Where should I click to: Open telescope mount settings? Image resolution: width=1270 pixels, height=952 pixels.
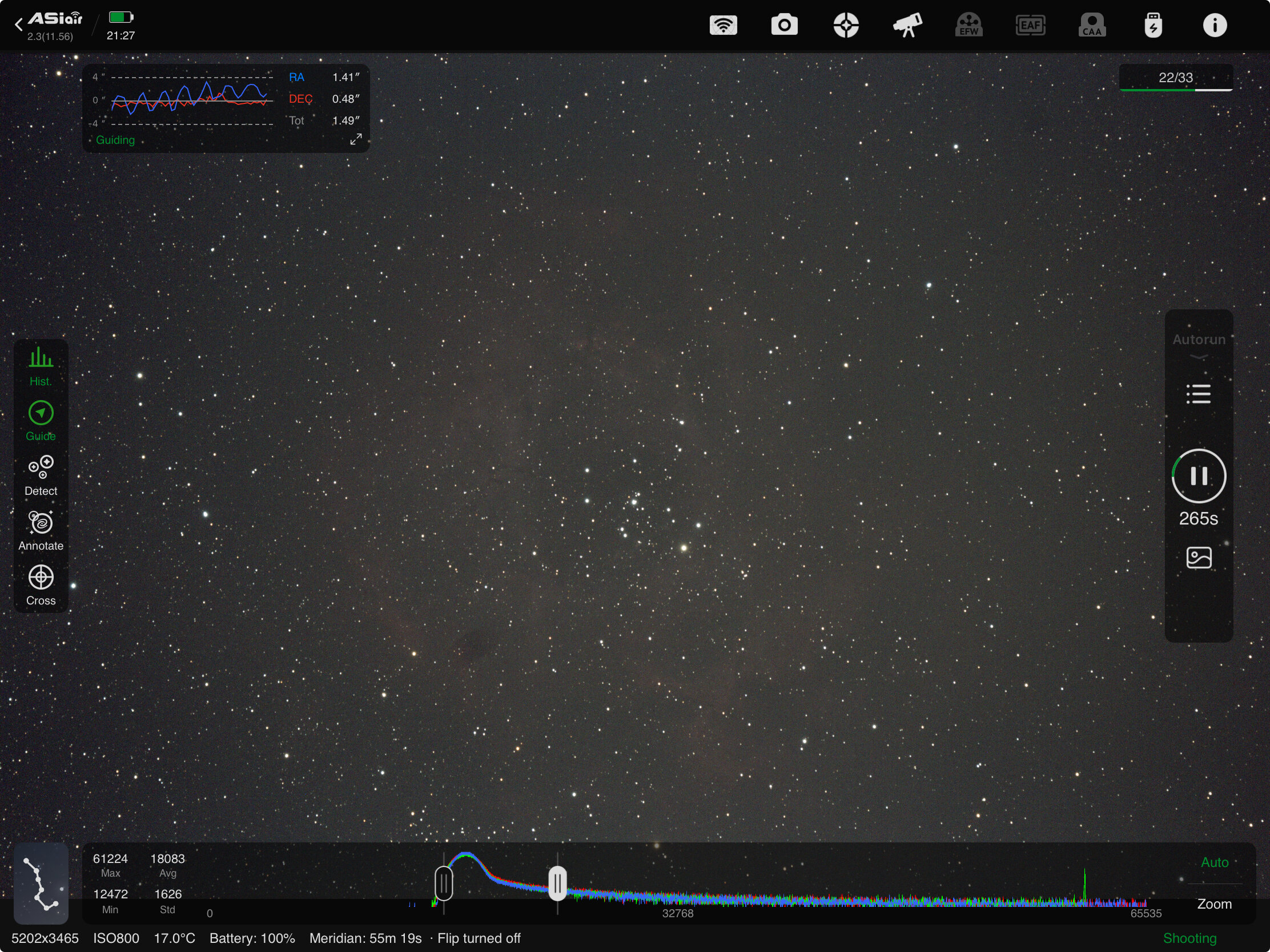point(907,25)
